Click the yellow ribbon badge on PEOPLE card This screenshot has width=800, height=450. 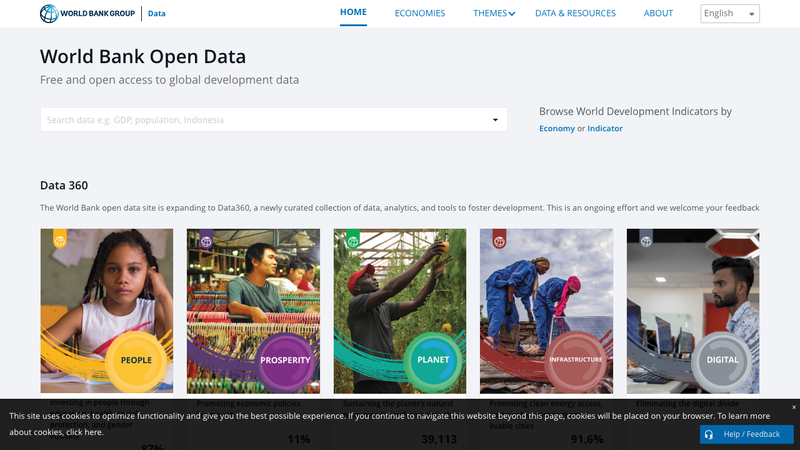coord(60,239)
